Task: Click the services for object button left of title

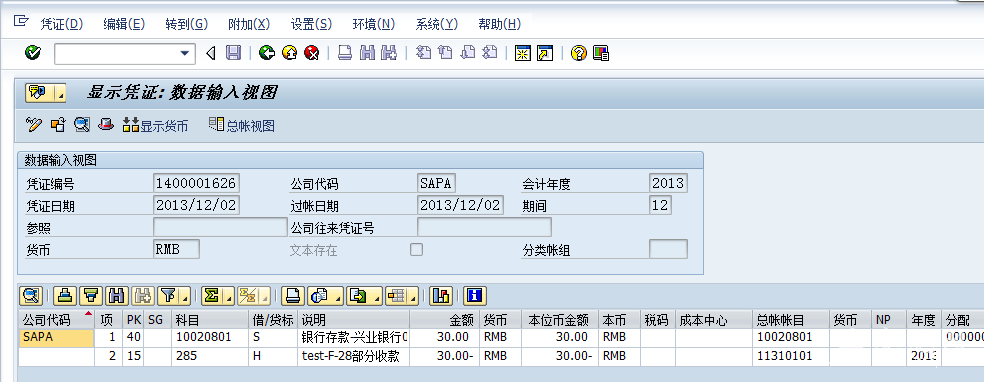Action: coord(38,93)
